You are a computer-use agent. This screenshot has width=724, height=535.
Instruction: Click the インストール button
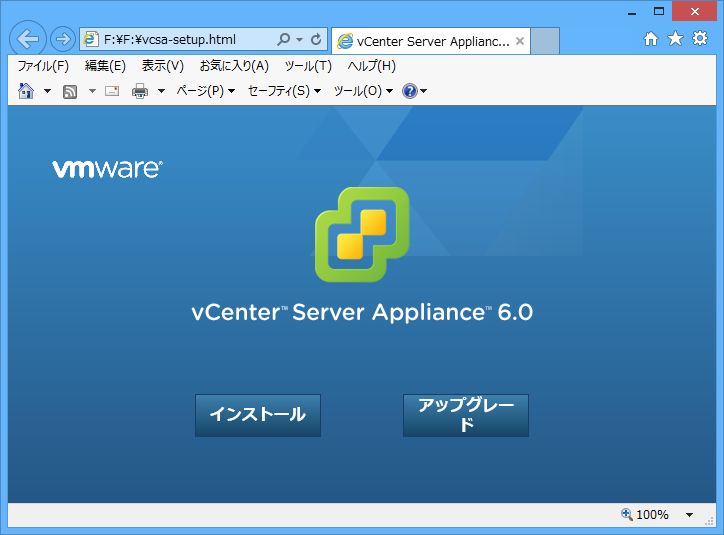point(258,415)
